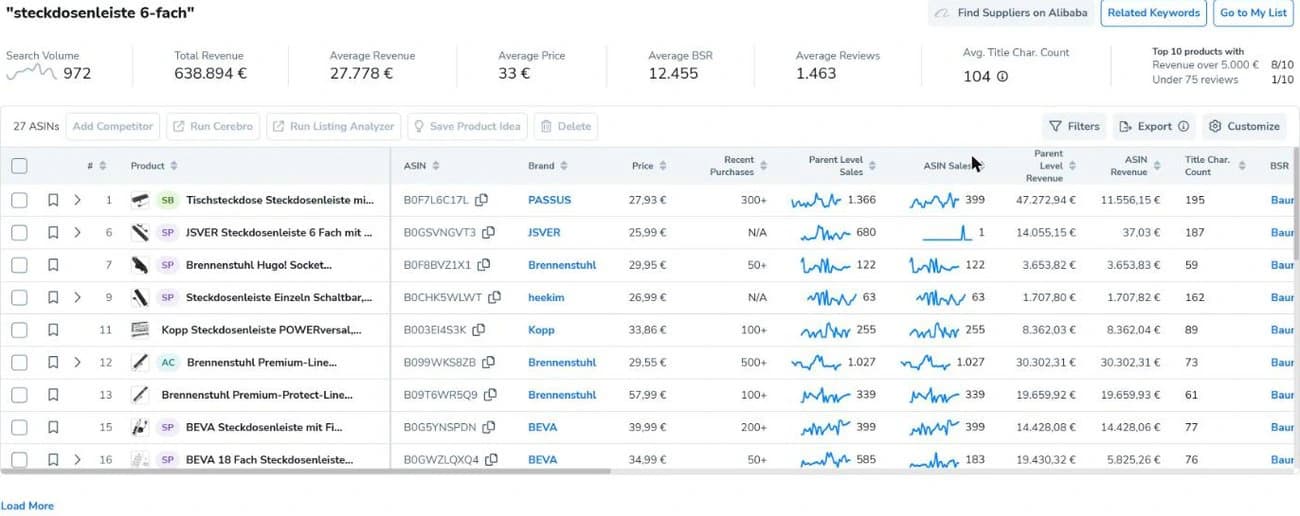Copy ASIN B0GWZLQXQ4 to clipboard
This screenshot has height=516, width=1300.
pos(490,460)
